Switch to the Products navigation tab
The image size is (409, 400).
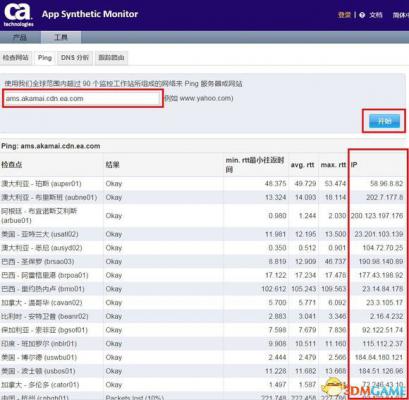[20, 37]
